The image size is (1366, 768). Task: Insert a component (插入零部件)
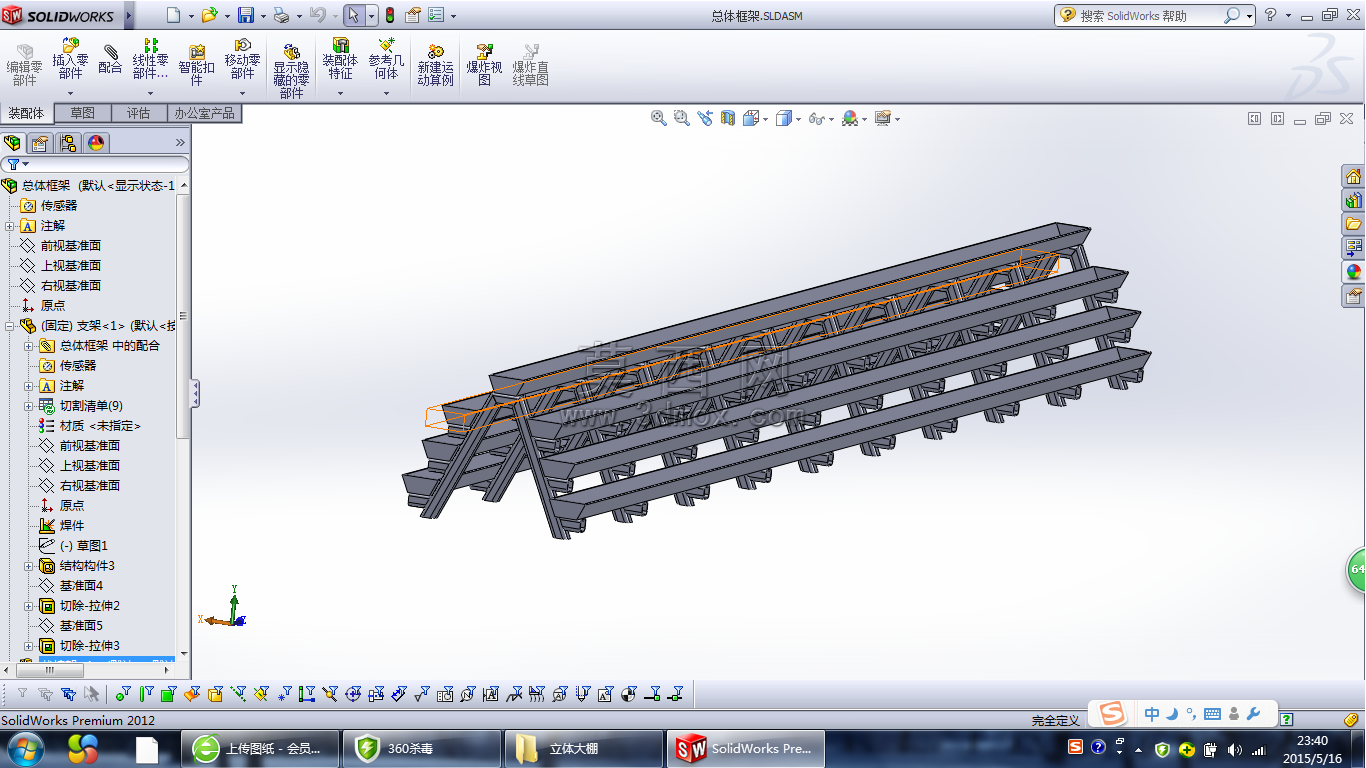pyautogui.click(x=70, y=60)
